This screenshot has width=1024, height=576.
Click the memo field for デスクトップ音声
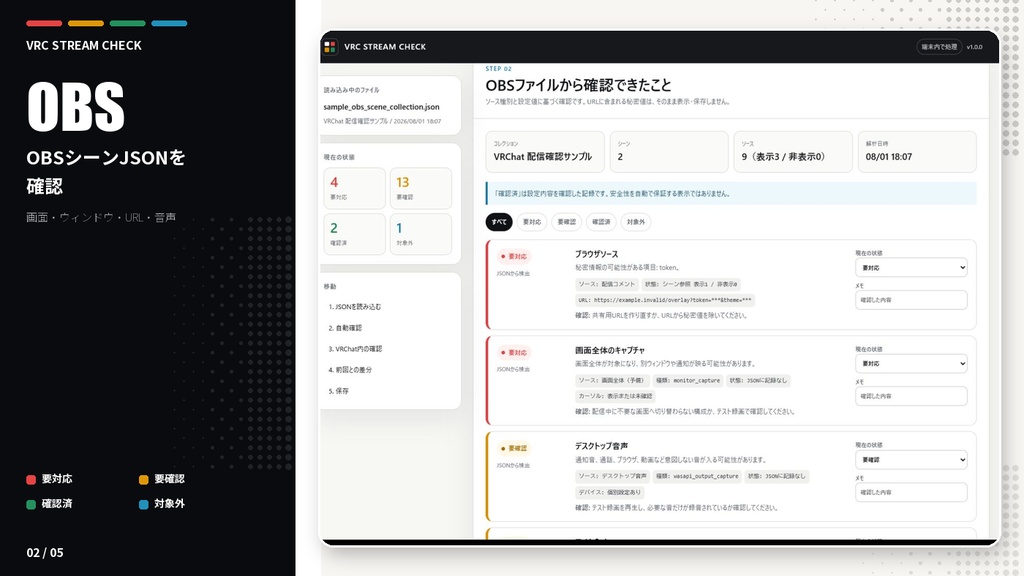coord(911,492)
